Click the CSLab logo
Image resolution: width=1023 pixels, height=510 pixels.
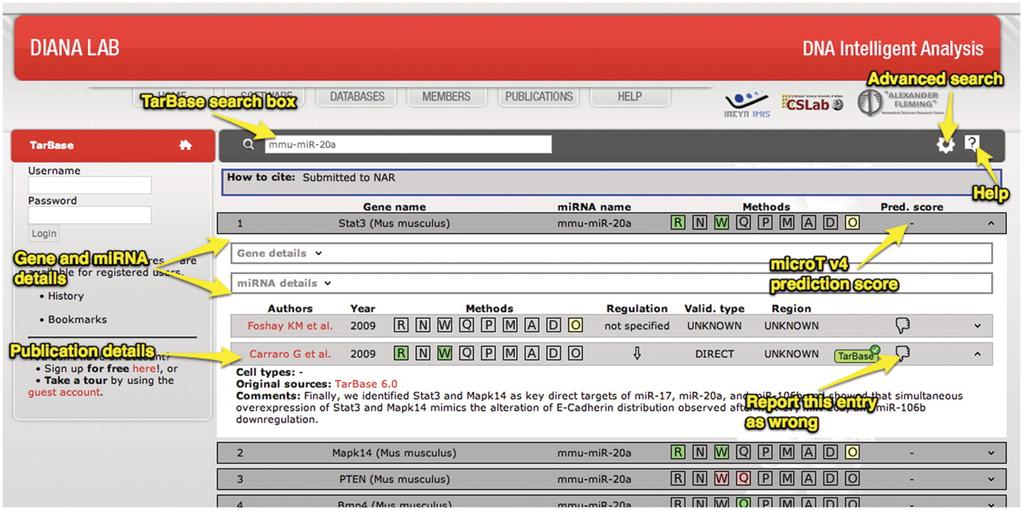pyautogui.click(x=812, y=103)
